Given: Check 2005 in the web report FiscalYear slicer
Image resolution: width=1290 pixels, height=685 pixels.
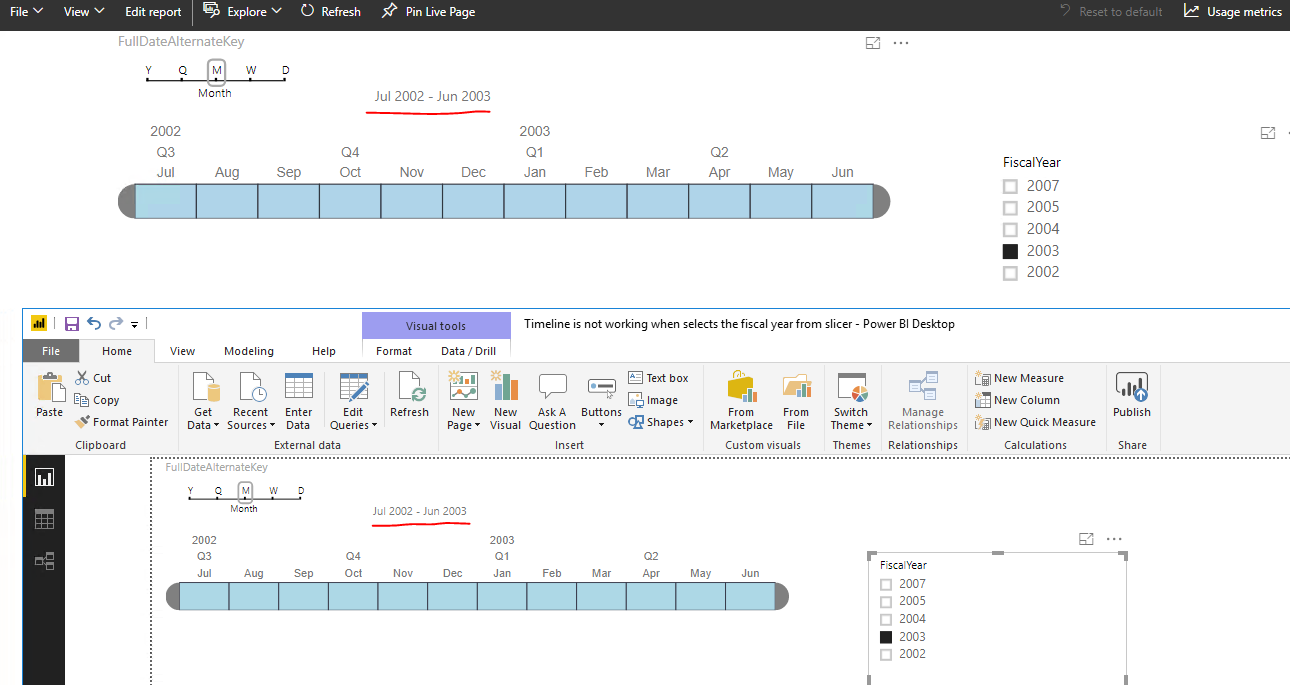Looking at the screenshot, I should pyautogui.click(x=1010, y=208).
